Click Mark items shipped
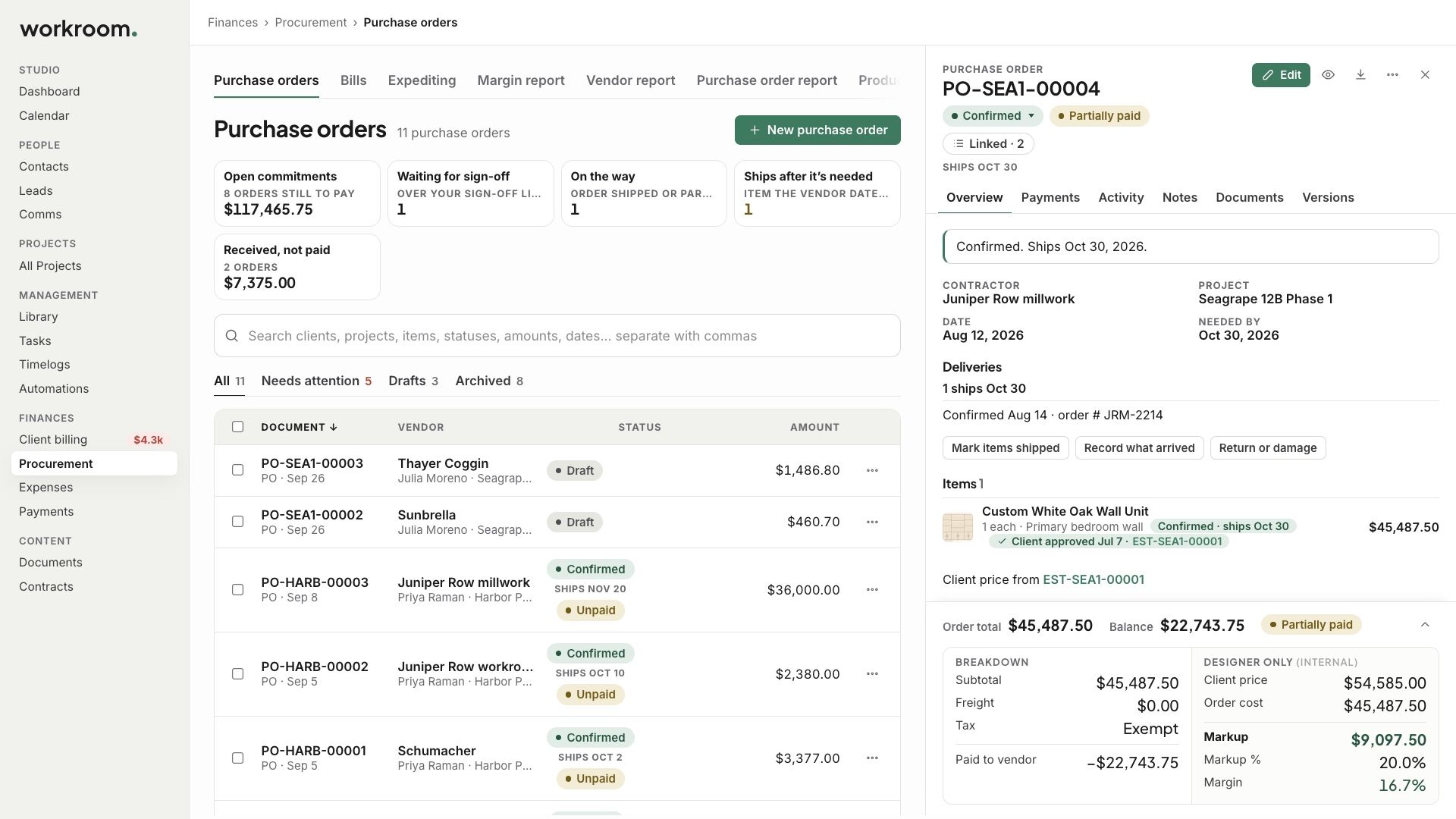Image resolution: width=1456 pixels, height=819 pixels. 1006,448
